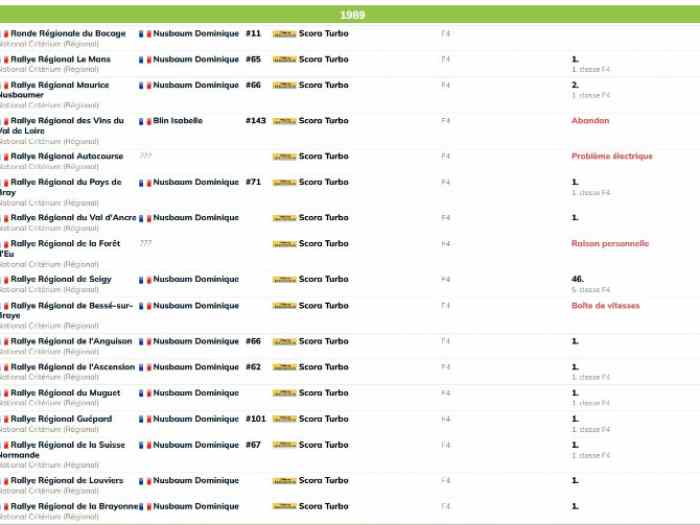Click start number '#67'
This screenshot has width=700, height=525.
(x=253, y=445)
